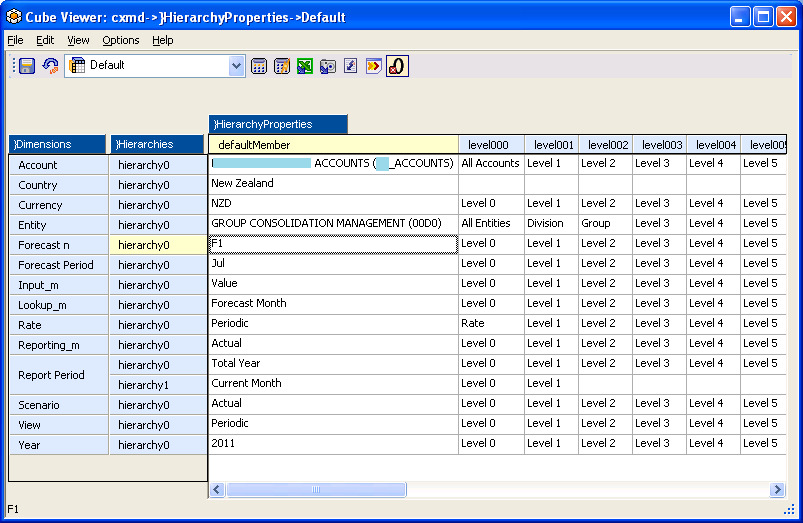Click the }HierarchyProperties dimension button
This screenshot has width=803, height=523.
click(x=278, y=124)
